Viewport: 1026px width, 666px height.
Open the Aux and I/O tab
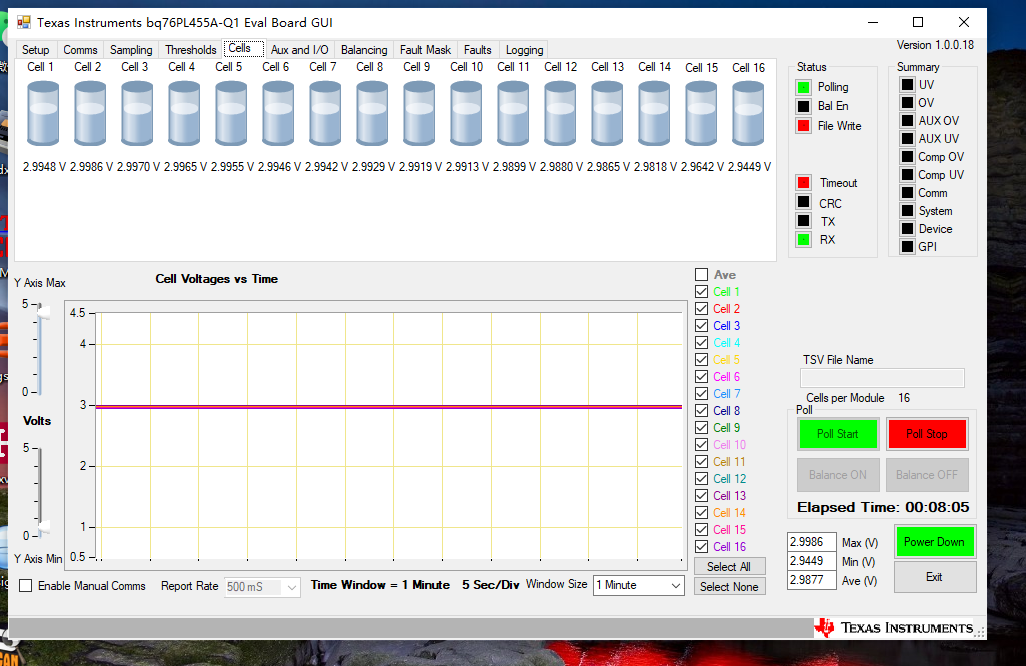coord(300,50)
